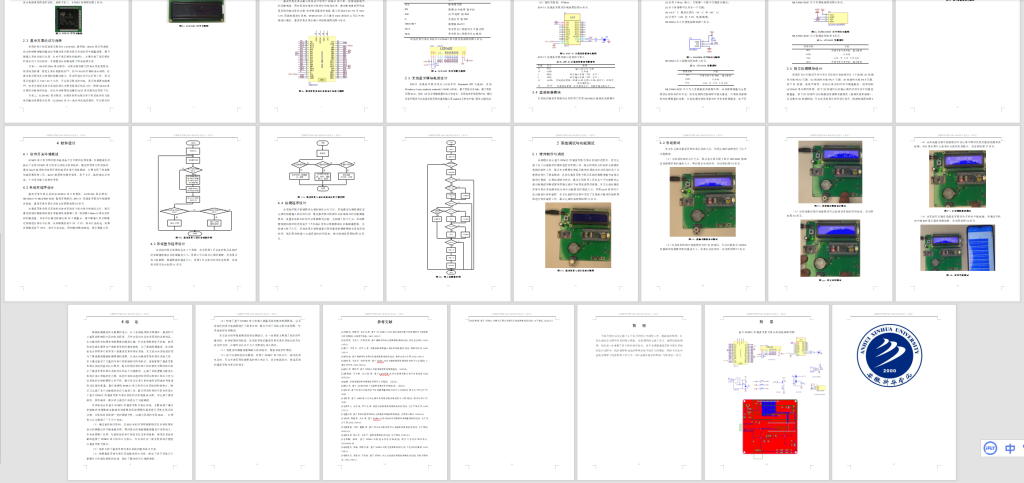
Task: Click the 6 结论 heading
Action: point(130,322)
